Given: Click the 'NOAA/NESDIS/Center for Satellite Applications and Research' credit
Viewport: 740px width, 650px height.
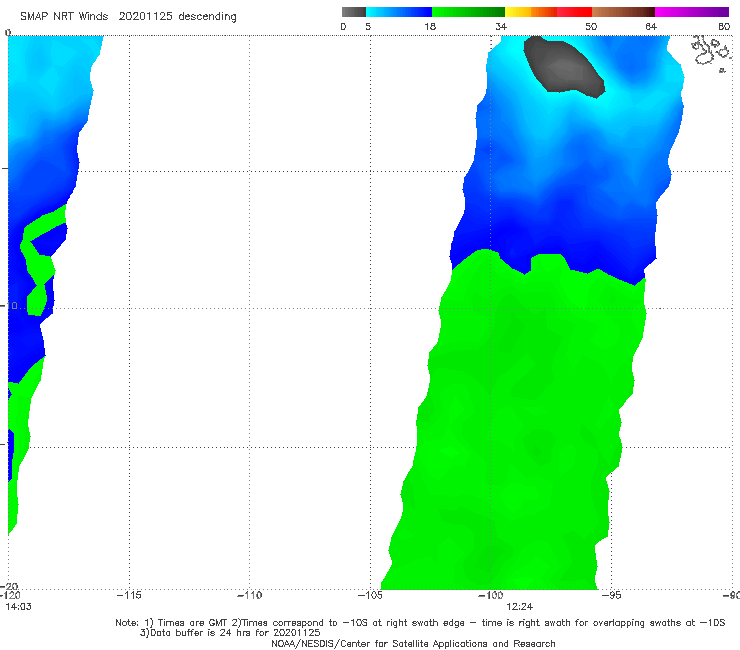Looking at the screenshot, I should (413, 643).
